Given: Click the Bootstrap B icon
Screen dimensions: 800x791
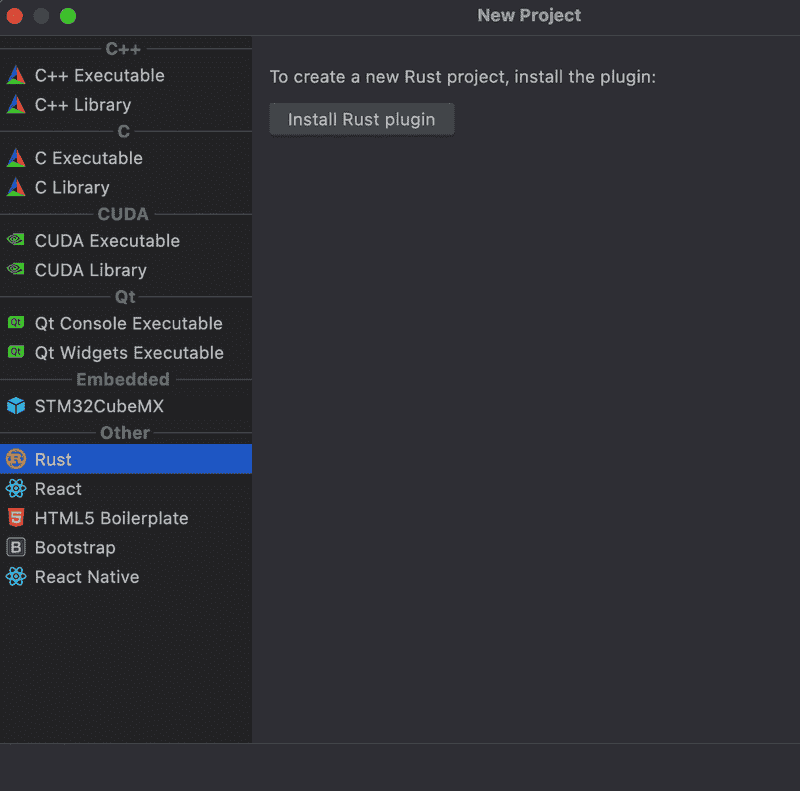Looking at the screenshot, I should pyautogui.click(x=16, y=548).
